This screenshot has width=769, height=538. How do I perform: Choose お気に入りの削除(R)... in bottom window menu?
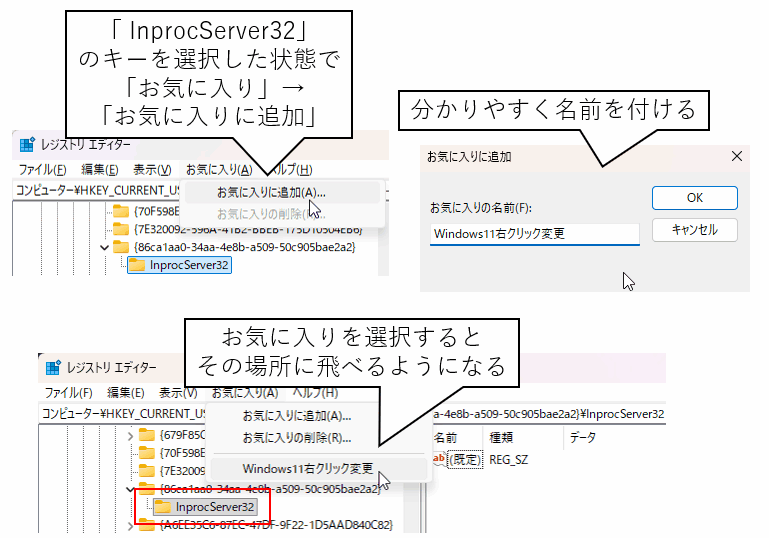(297, 437)
